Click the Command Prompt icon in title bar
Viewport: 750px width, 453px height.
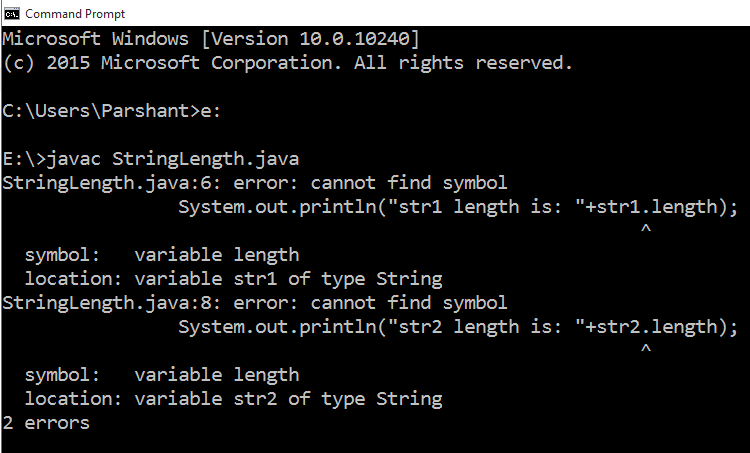click(12, 13)
